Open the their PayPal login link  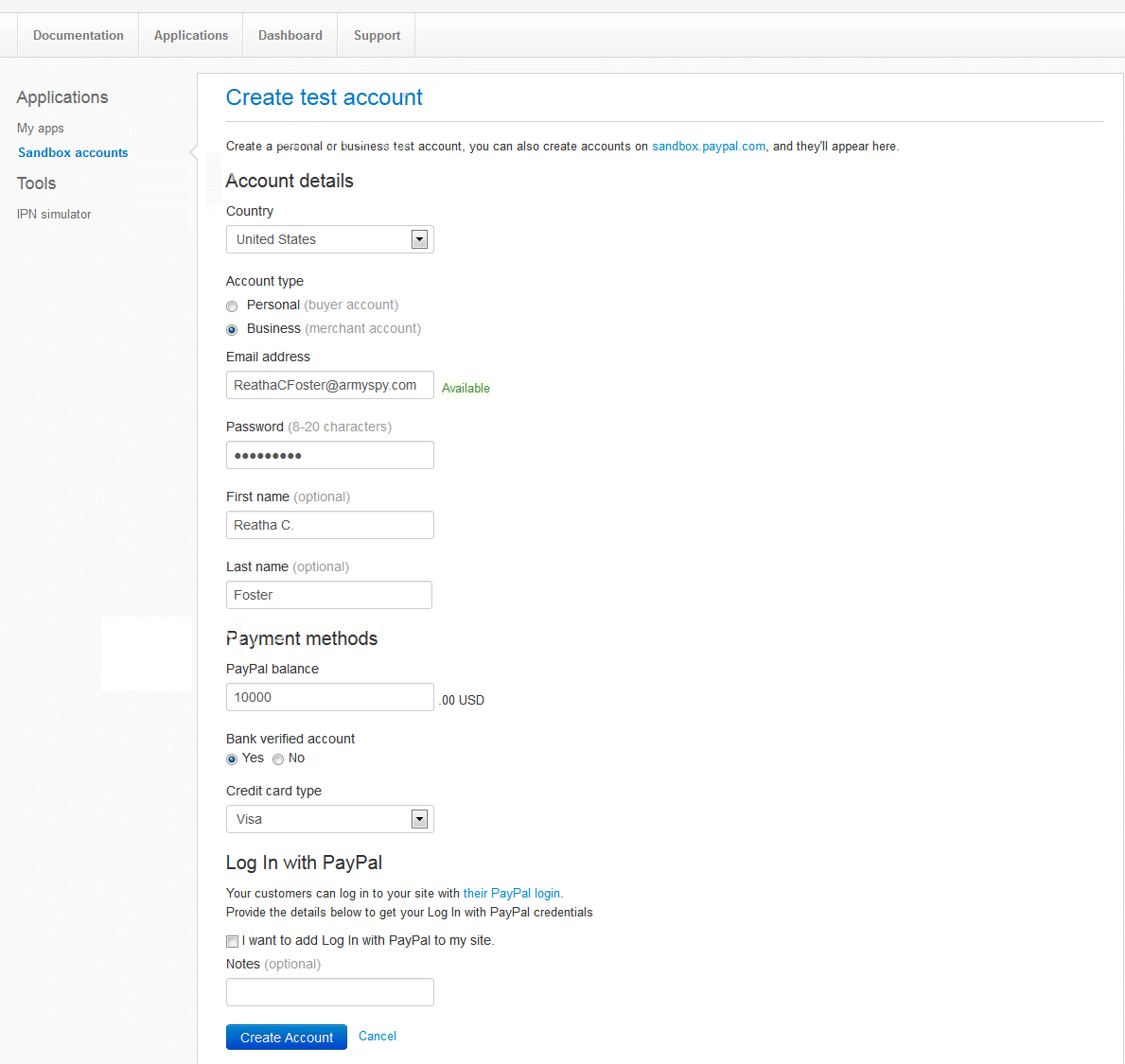pyautogui.click(x=512, y=894)
